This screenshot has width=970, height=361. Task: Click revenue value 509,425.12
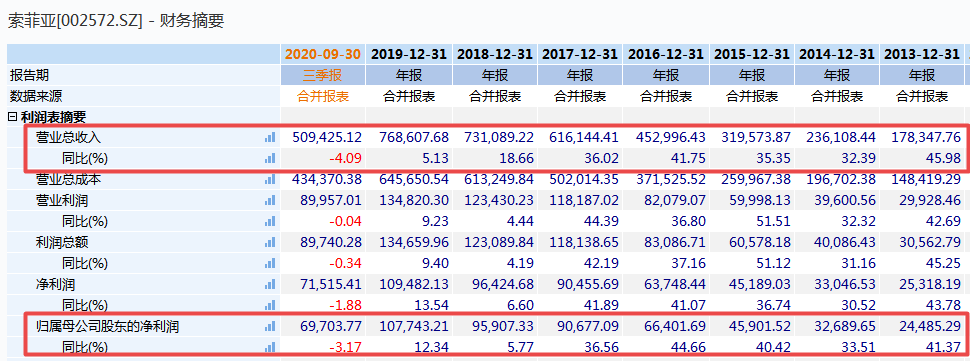(328, 137)
